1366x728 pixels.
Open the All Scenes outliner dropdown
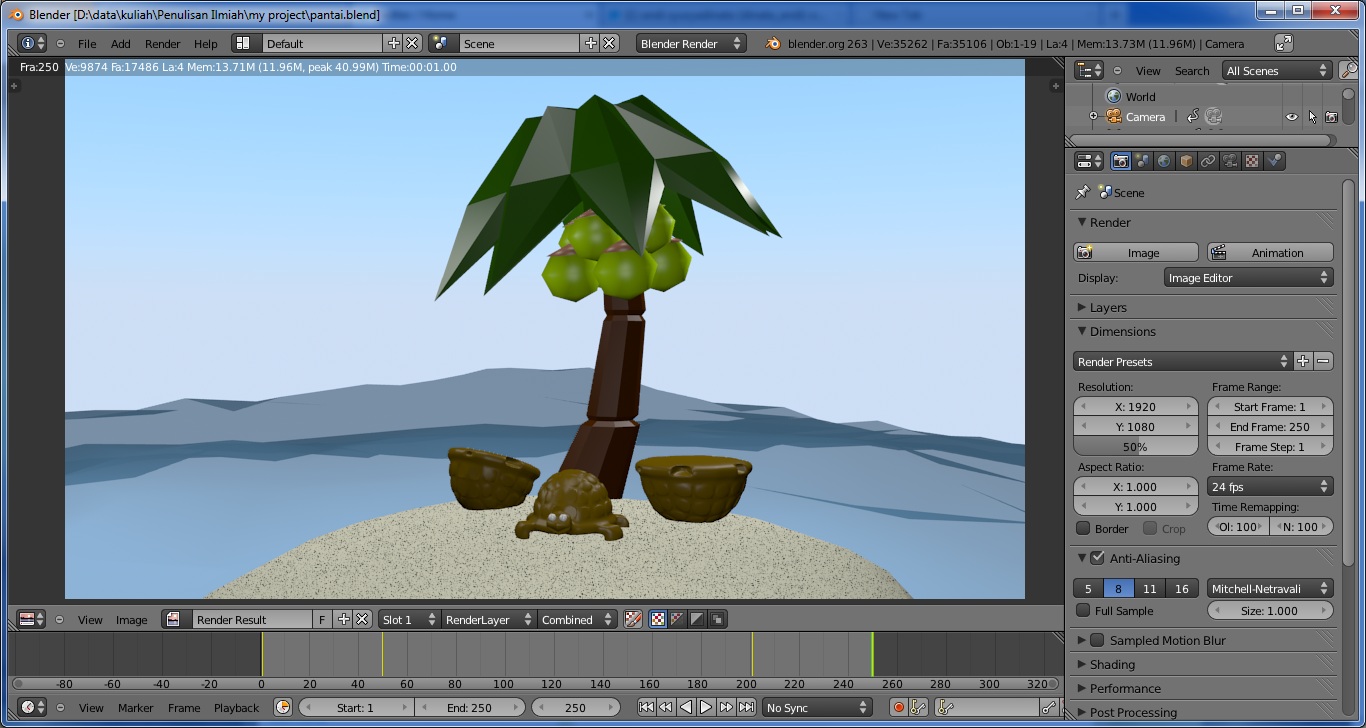[x=1278, y=71]
